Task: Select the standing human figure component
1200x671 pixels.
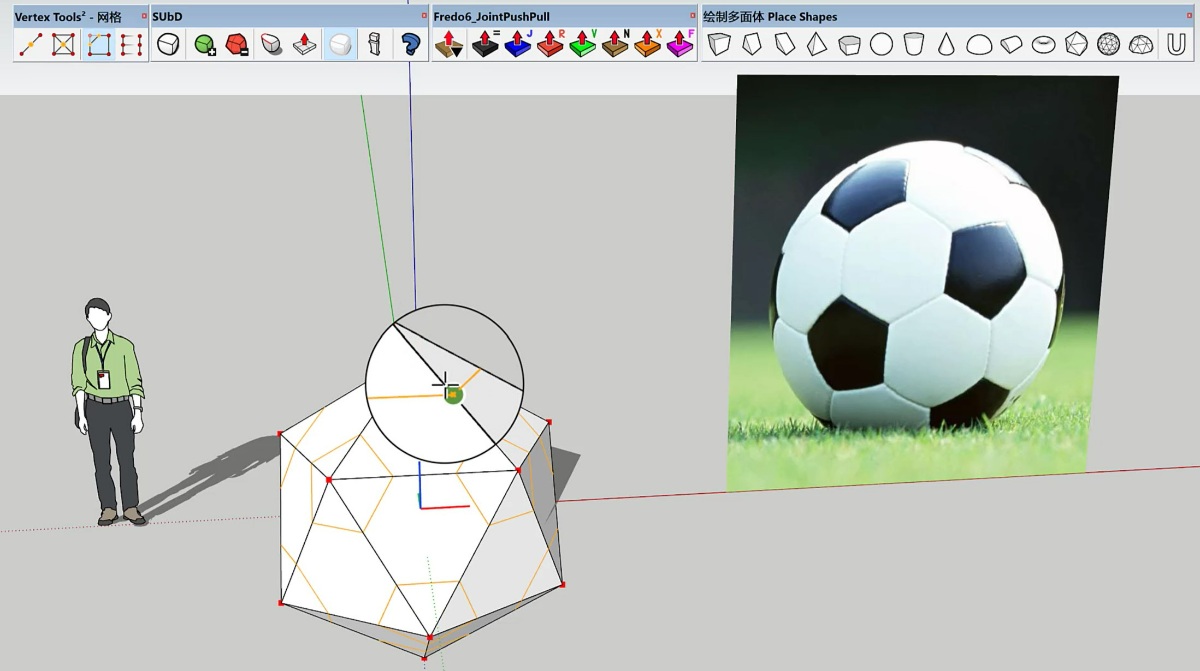Action: [x=108, y=411]
